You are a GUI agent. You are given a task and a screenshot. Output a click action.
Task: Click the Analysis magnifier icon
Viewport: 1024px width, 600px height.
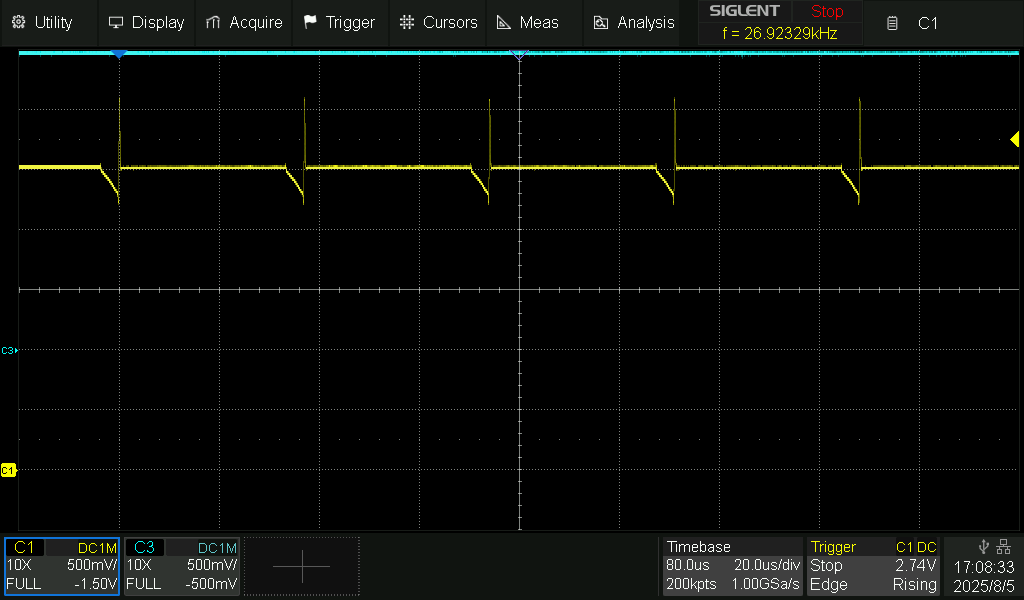tap(599, 21)
